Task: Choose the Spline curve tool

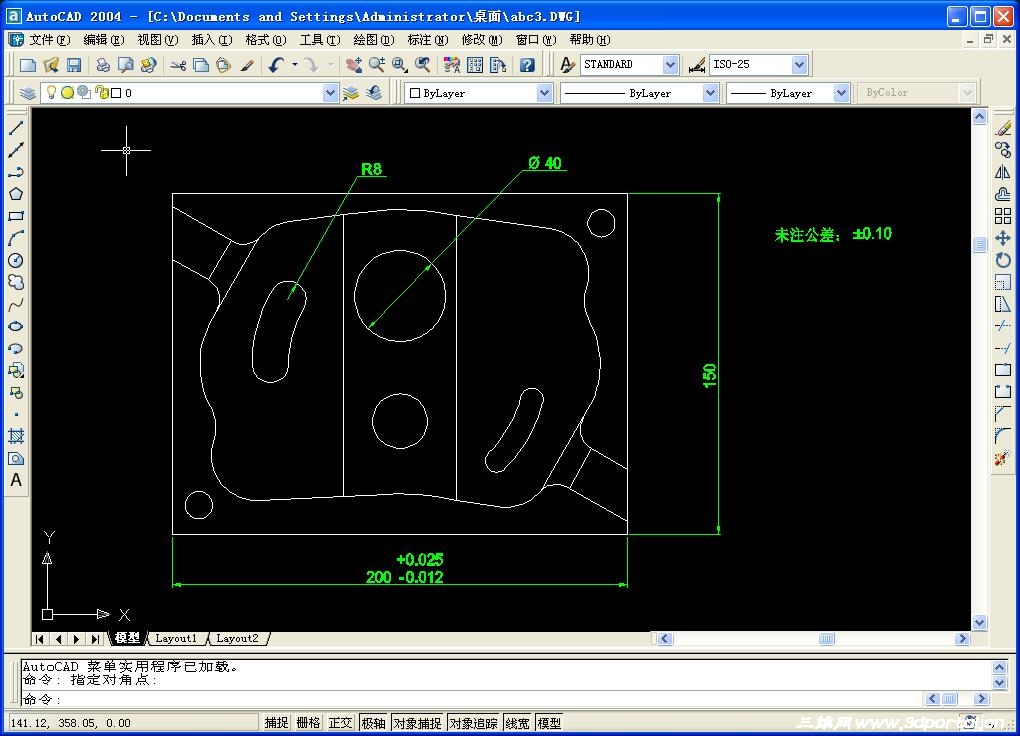Action: 16,305
